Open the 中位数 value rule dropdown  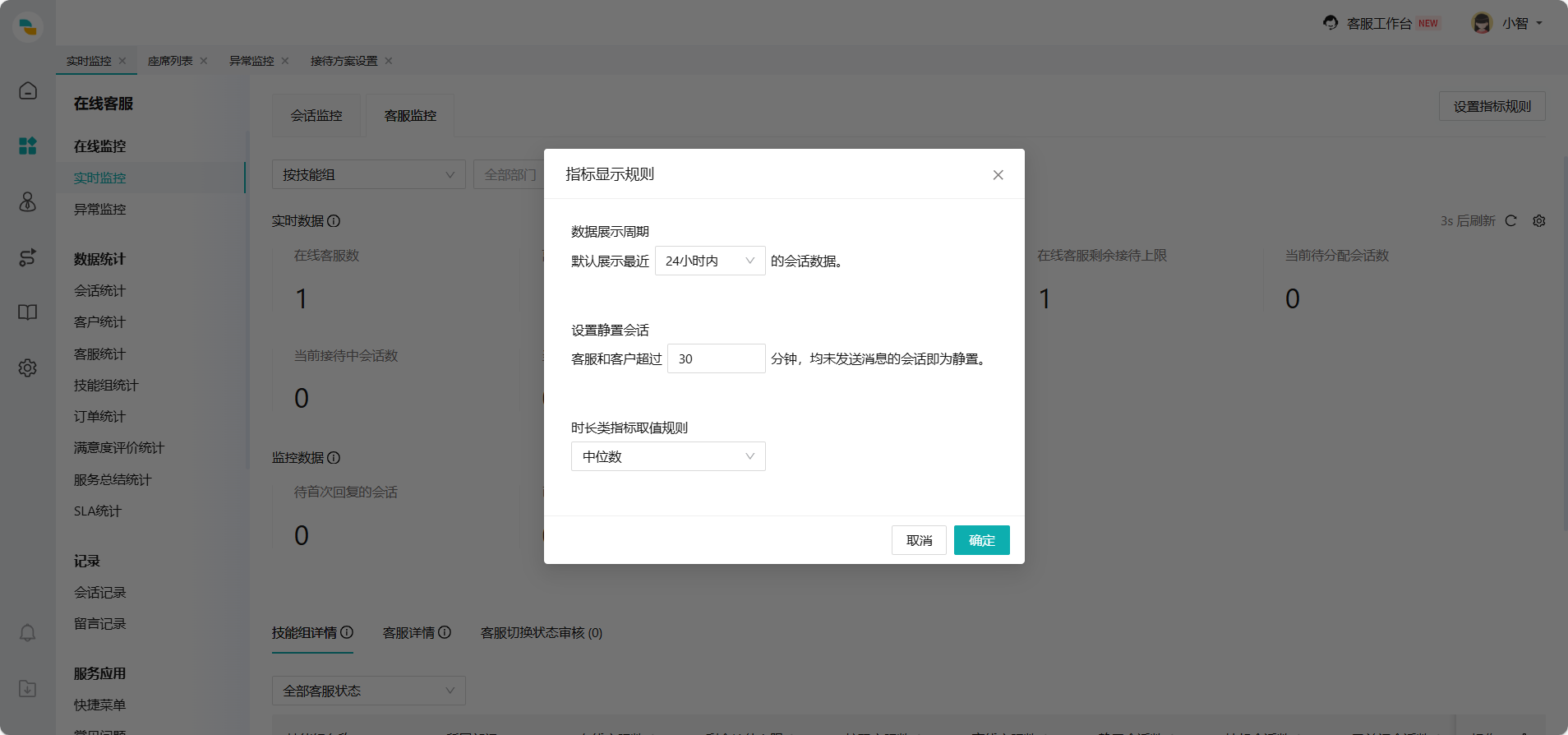tap(668, 456)
